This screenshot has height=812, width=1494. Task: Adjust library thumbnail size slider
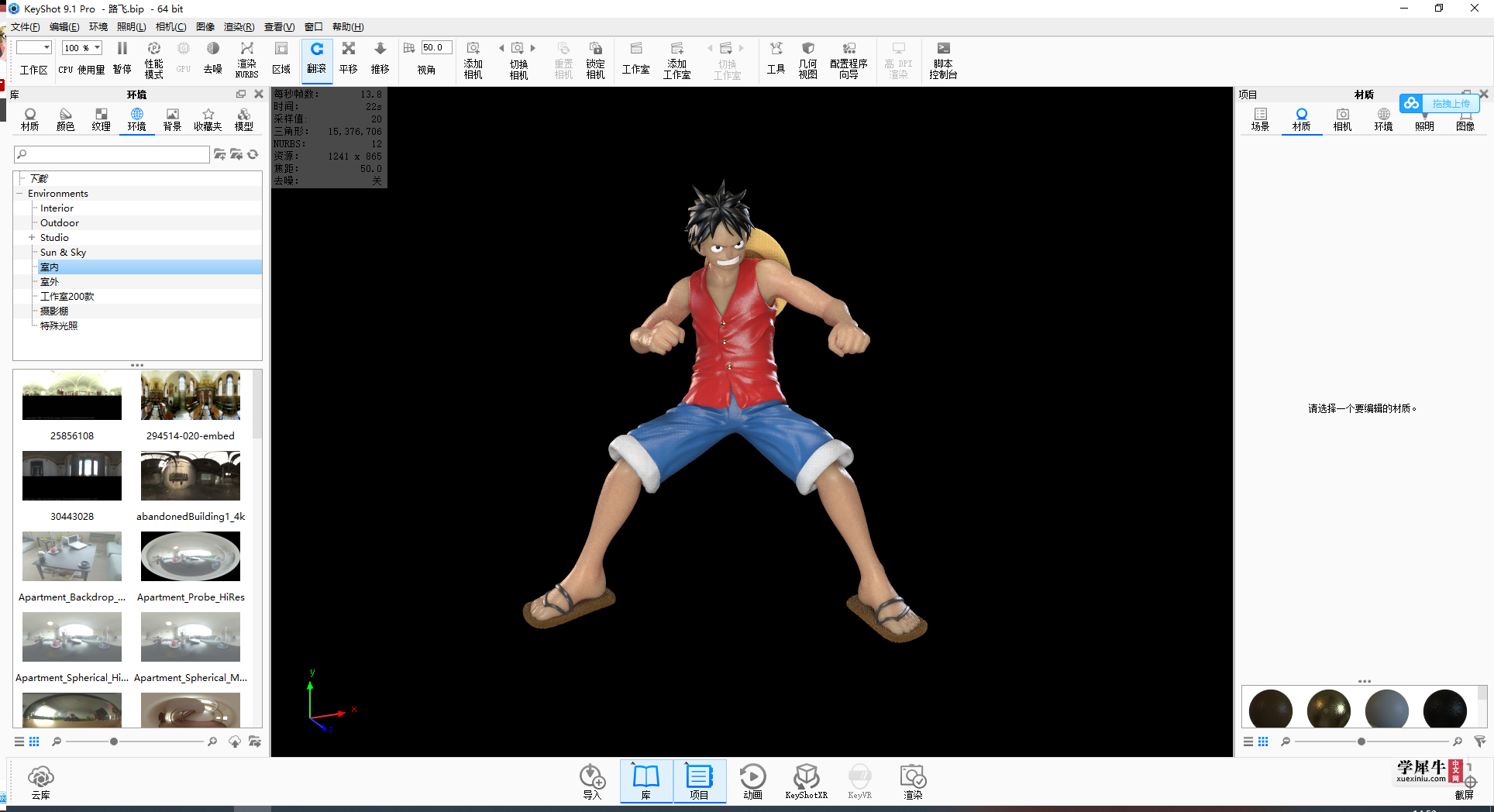(x=114, y=741)
